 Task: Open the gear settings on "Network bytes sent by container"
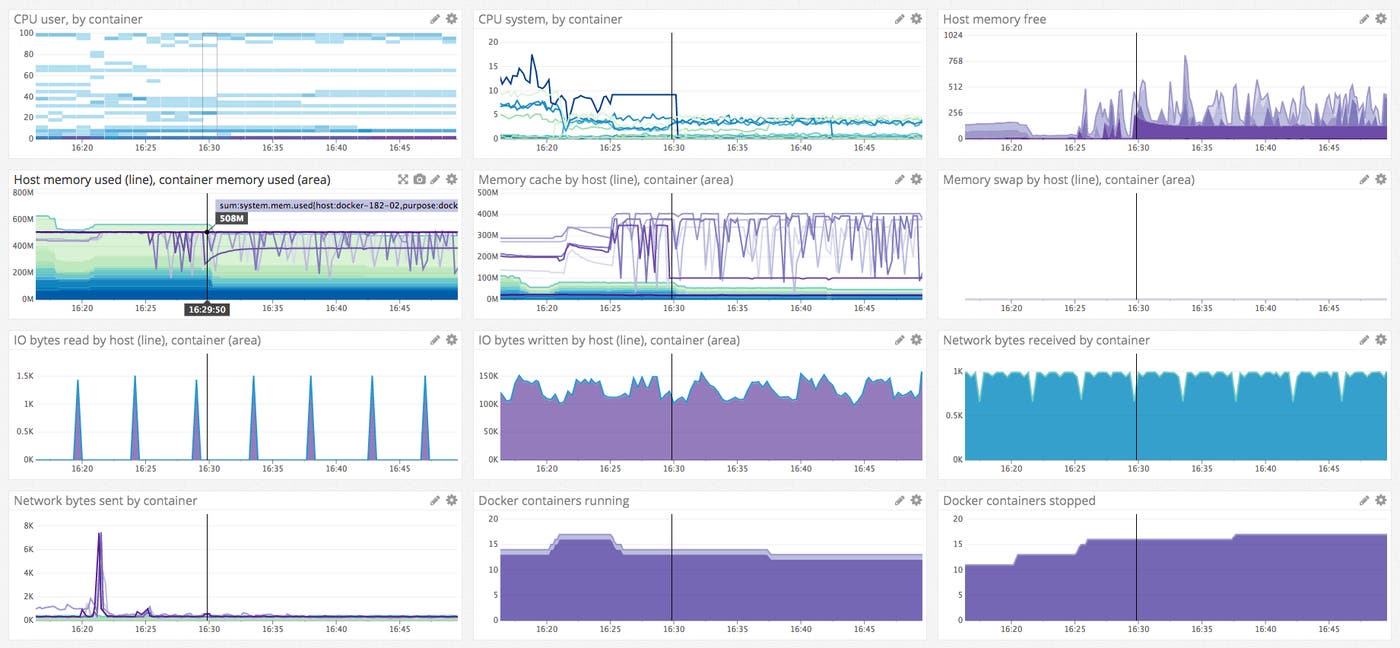450,500
